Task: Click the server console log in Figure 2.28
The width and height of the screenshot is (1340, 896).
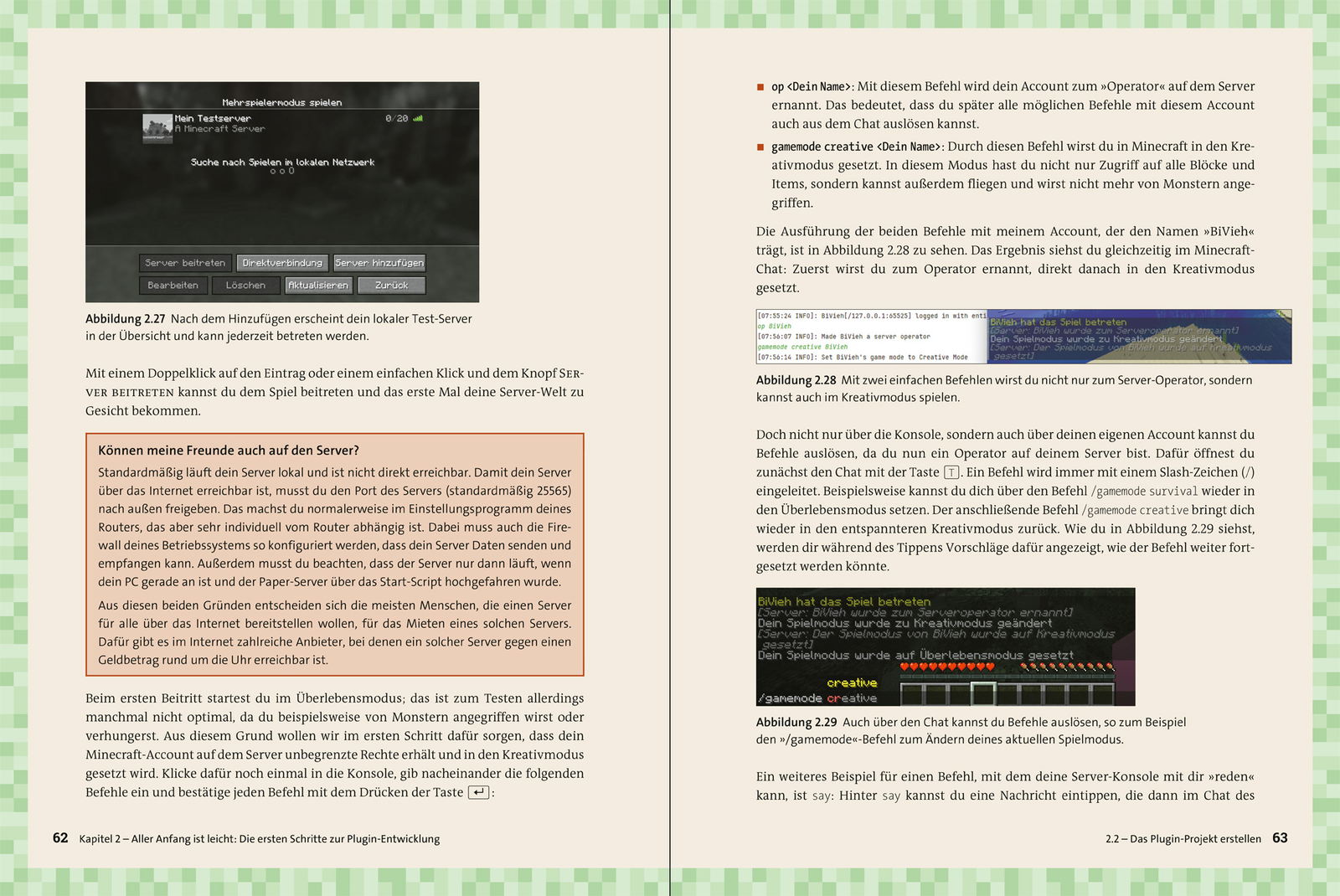Action: pos(872,337)
